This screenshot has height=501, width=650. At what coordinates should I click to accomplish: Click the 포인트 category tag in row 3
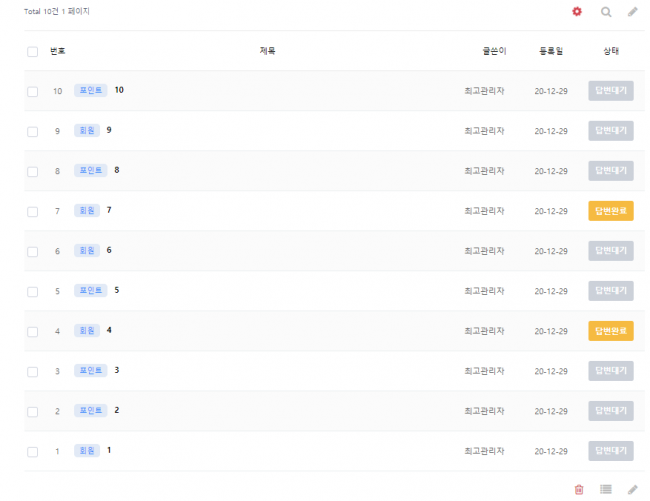tap(91, 370)
